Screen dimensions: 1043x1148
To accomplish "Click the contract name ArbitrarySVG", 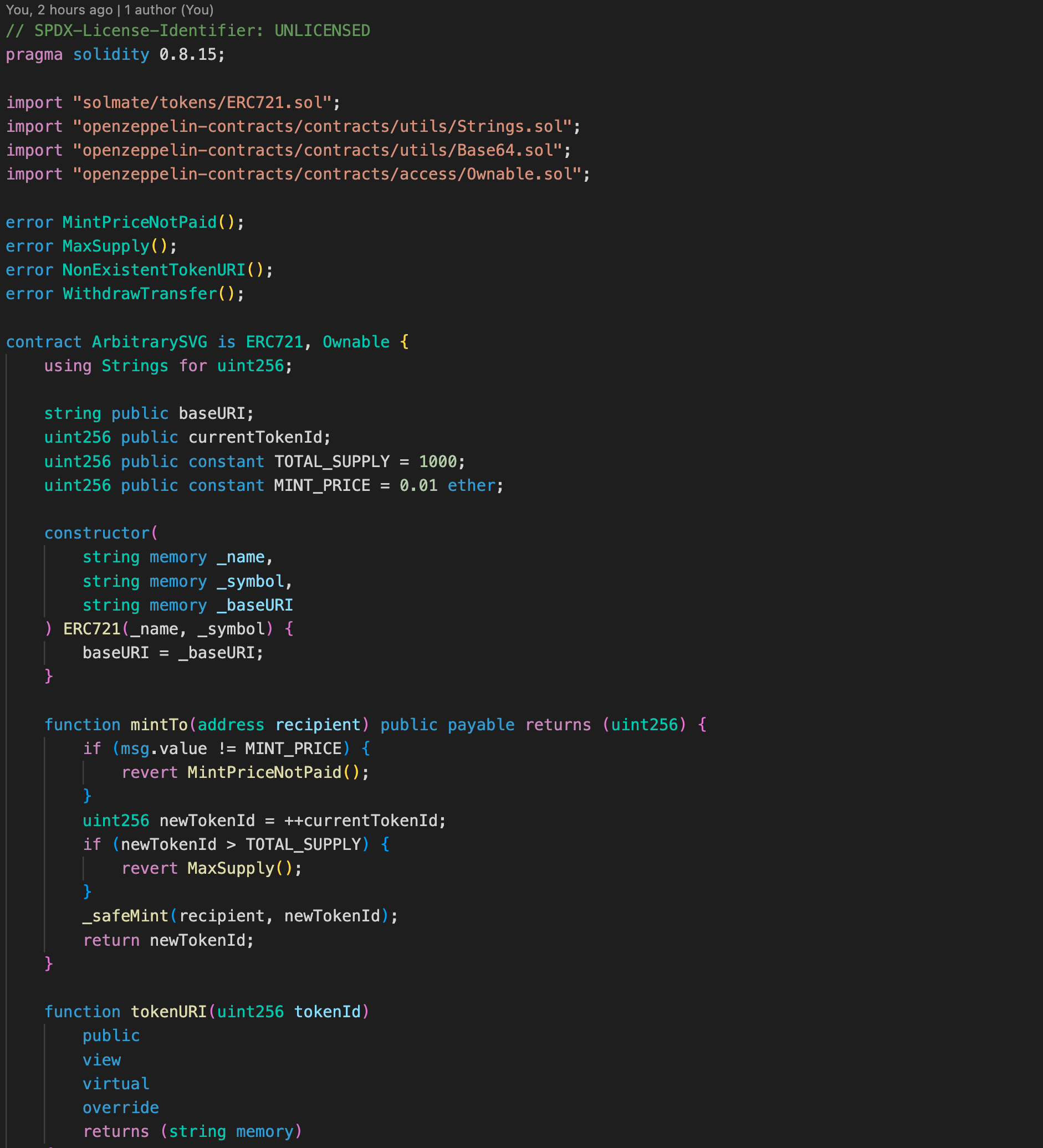I will tap(150, 342).
